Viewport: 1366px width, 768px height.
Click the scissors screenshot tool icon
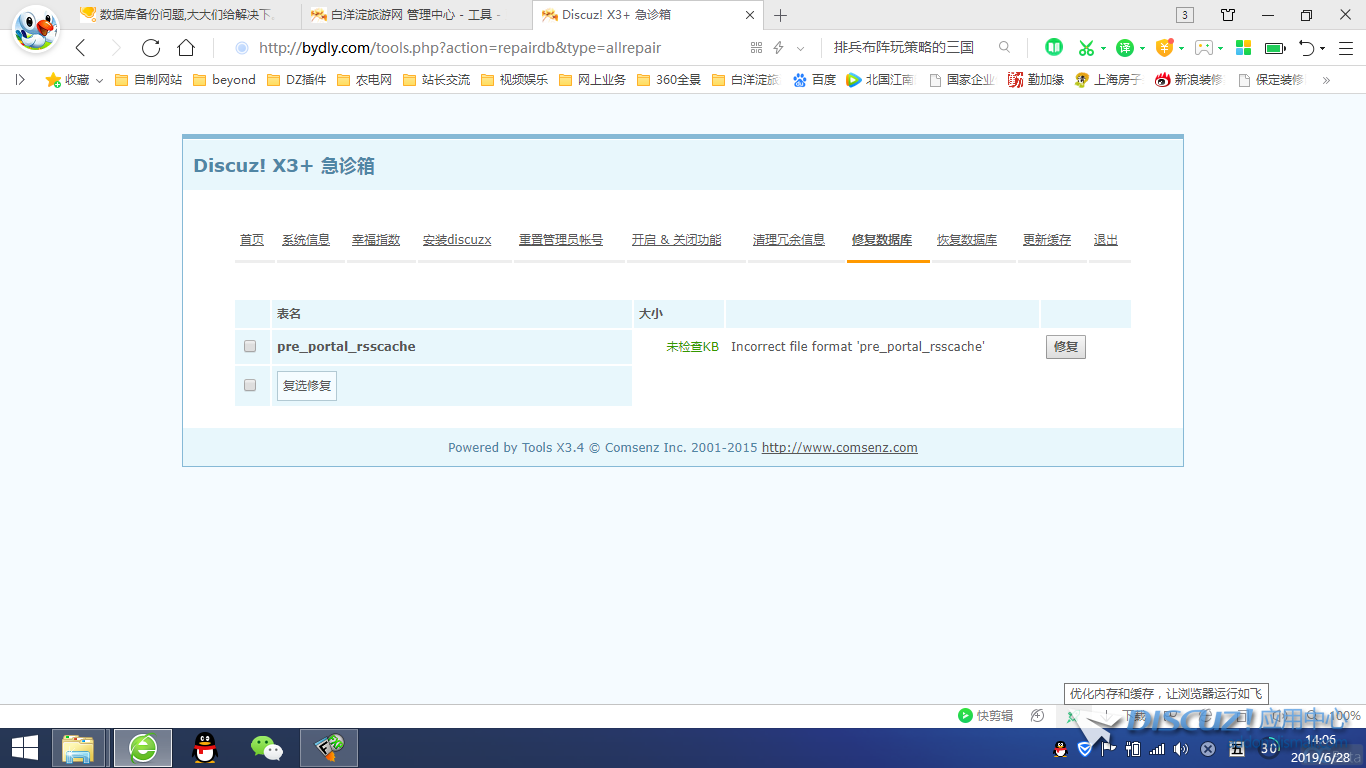pos(1086,48)
